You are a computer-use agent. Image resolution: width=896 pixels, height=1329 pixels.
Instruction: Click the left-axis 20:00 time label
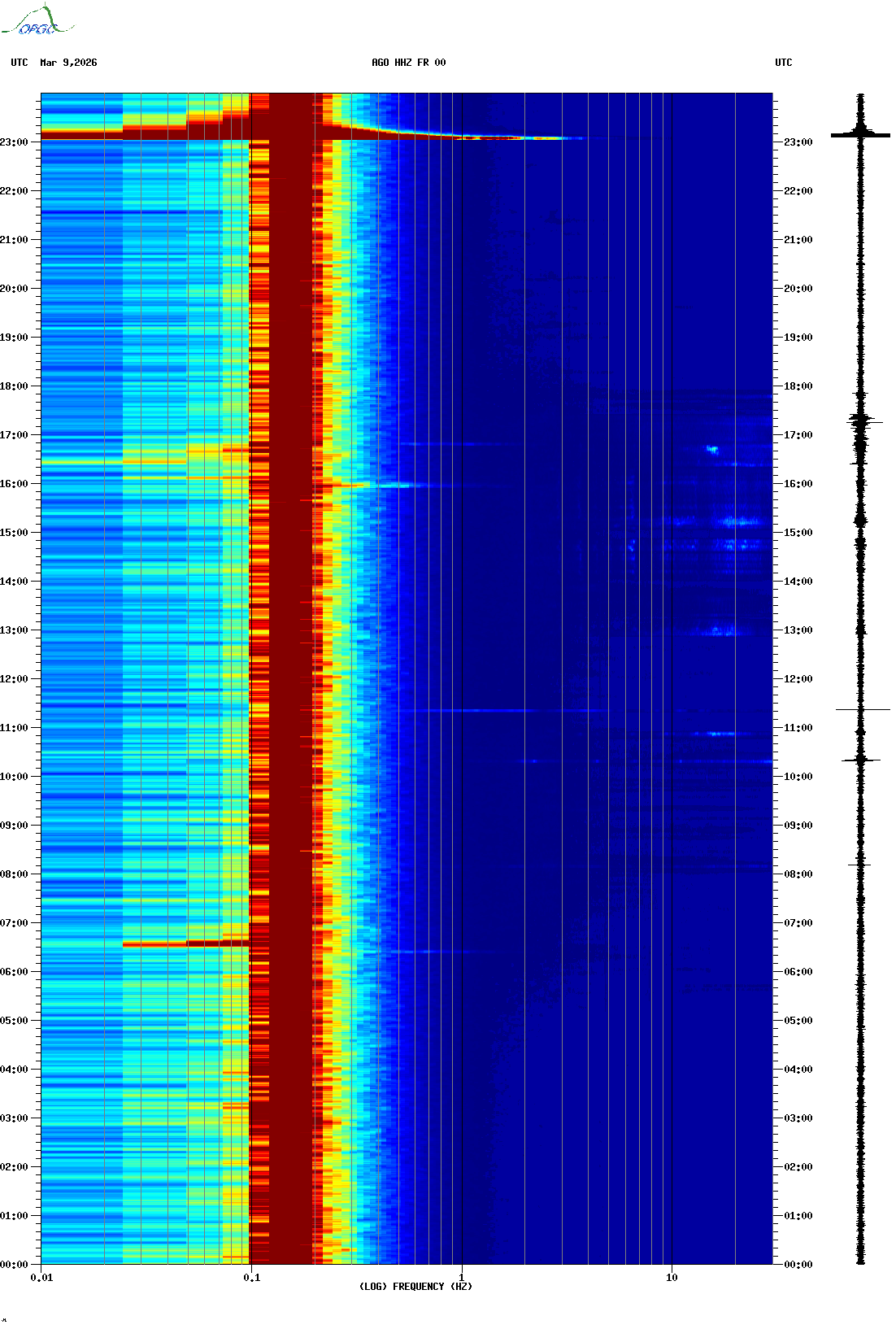click(x=14, y=289)
